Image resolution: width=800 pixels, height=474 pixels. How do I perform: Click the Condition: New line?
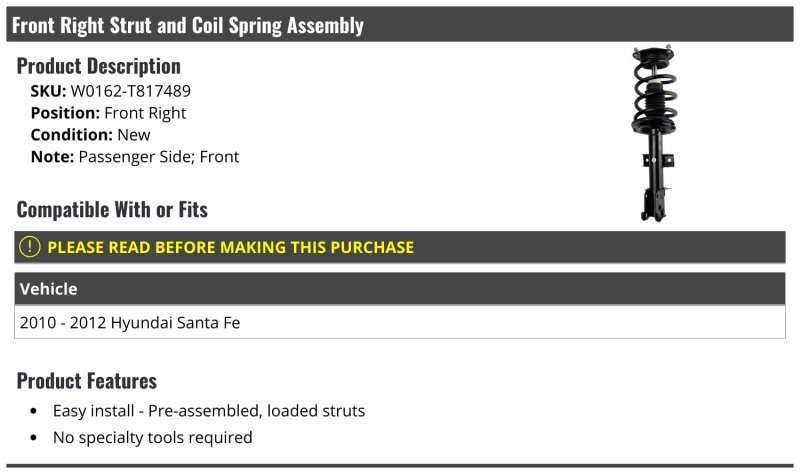pyautogui.click(x=90, y=135)
